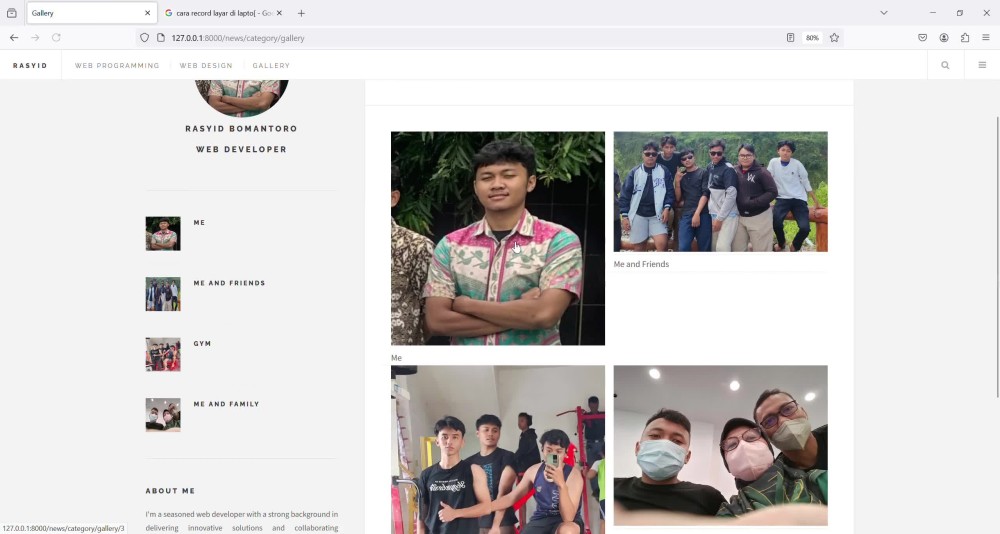Open the masked family selfie photo

pos(721,445)
